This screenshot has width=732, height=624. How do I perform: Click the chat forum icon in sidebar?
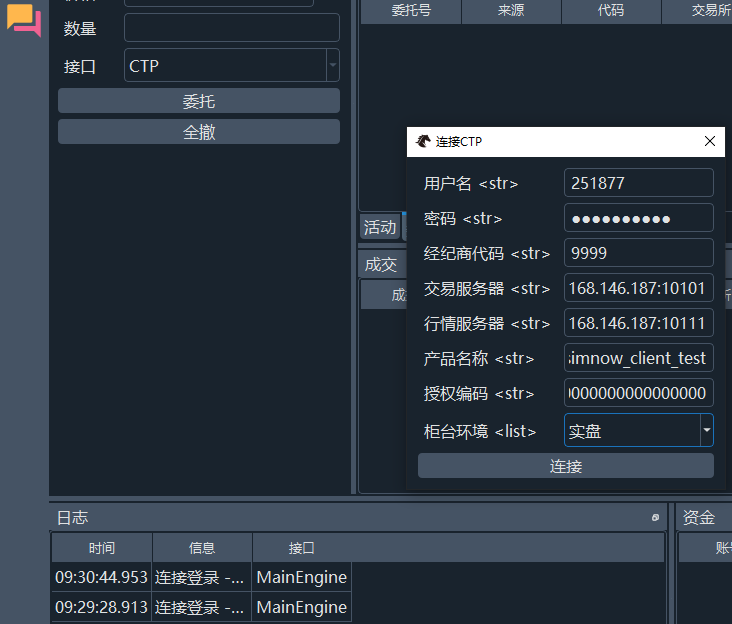tap(24, 22)
